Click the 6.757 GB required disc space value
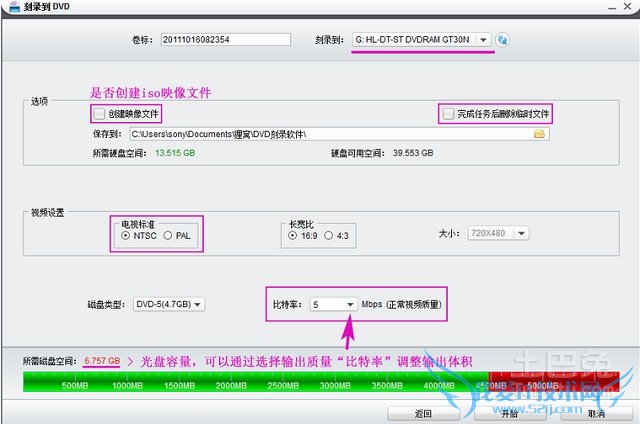Image resolution: width=640 pixels, height=424 pixels. point(102,361)
